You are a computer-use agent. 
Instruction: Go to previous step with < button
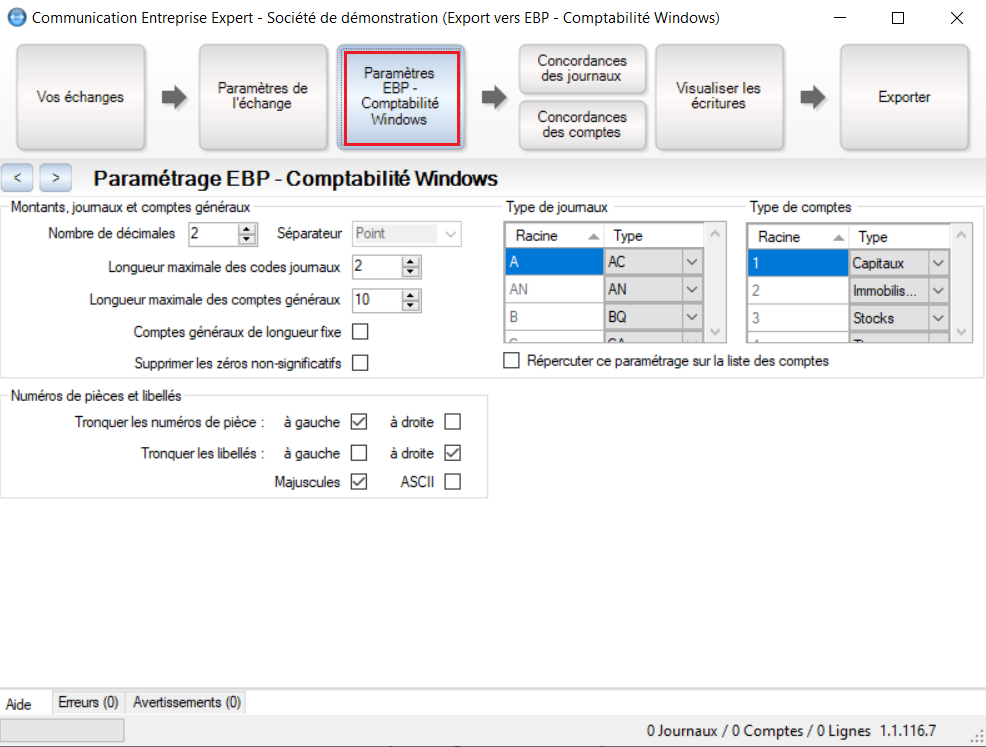[x=18, y=178]
